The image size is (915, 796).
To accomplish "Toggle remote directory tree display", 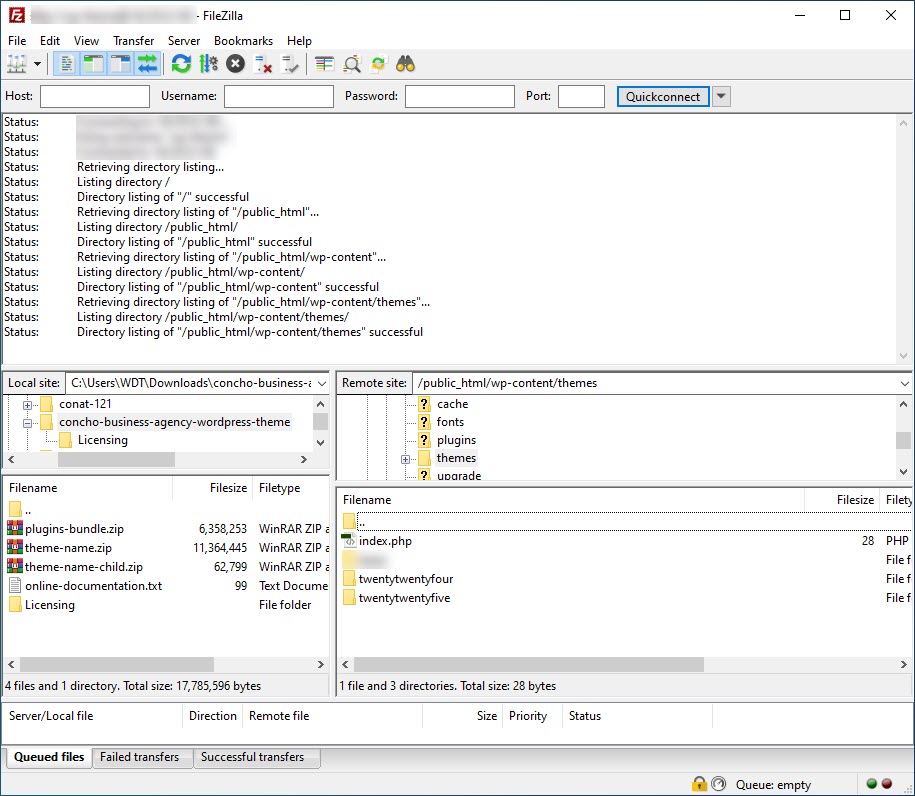I will (x=120, y=64).
